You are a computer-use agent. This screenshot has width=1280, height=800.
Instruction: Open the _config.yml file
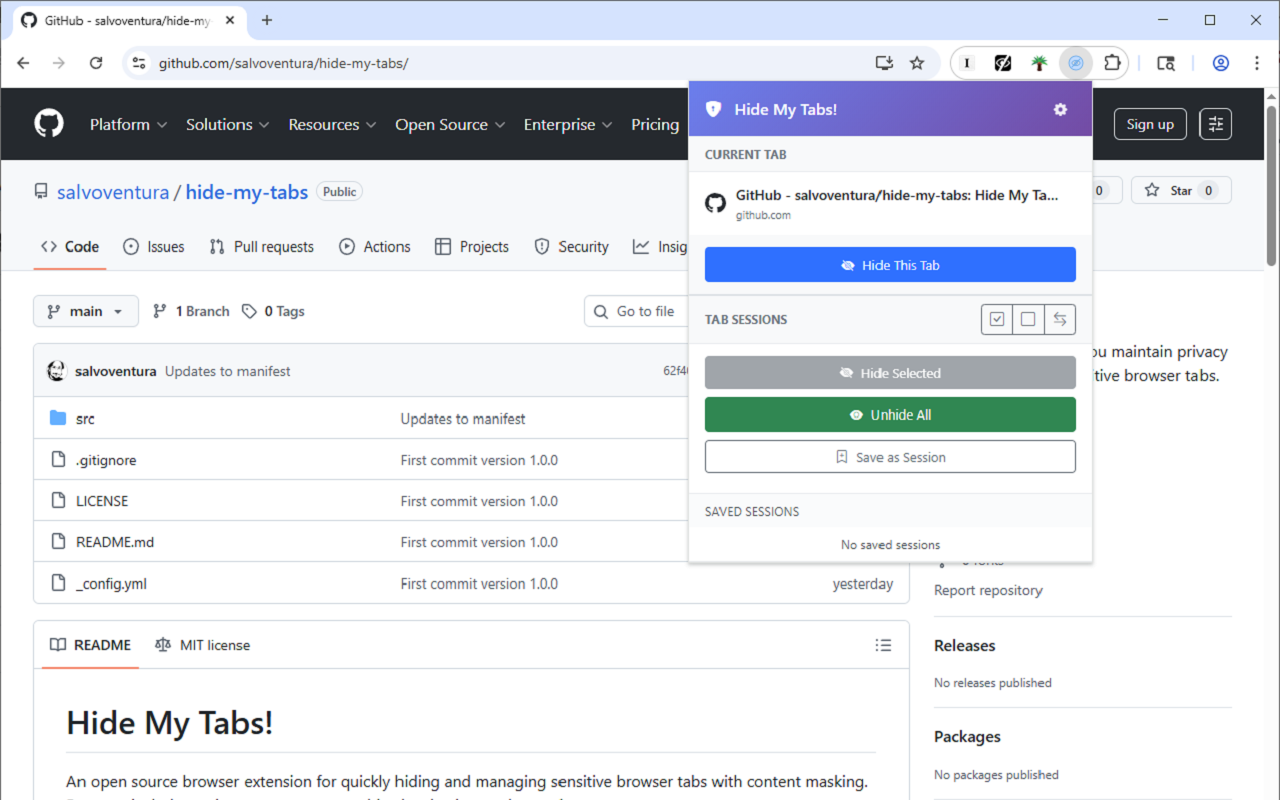pos(111,584)
